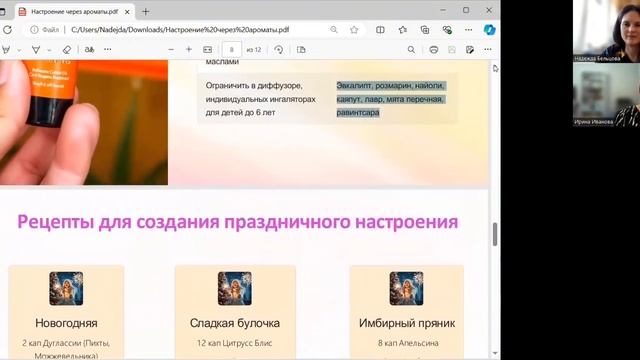Click the image above "Имбирный пряник"

coord(407,289)
